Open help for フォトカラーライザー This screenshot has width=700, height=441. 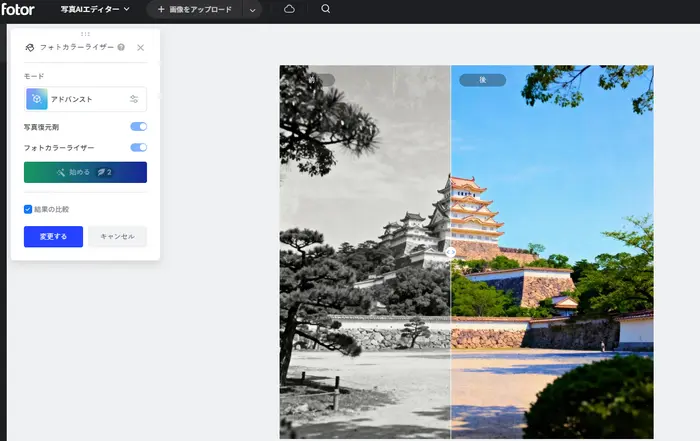(121, 47)
